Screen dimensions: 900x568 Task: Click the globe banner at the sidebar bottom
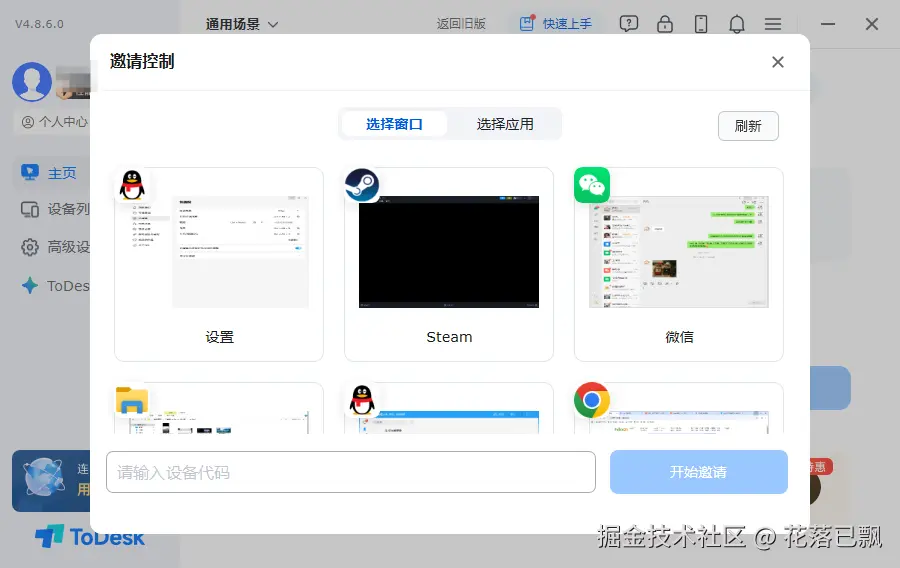point(51,480)
